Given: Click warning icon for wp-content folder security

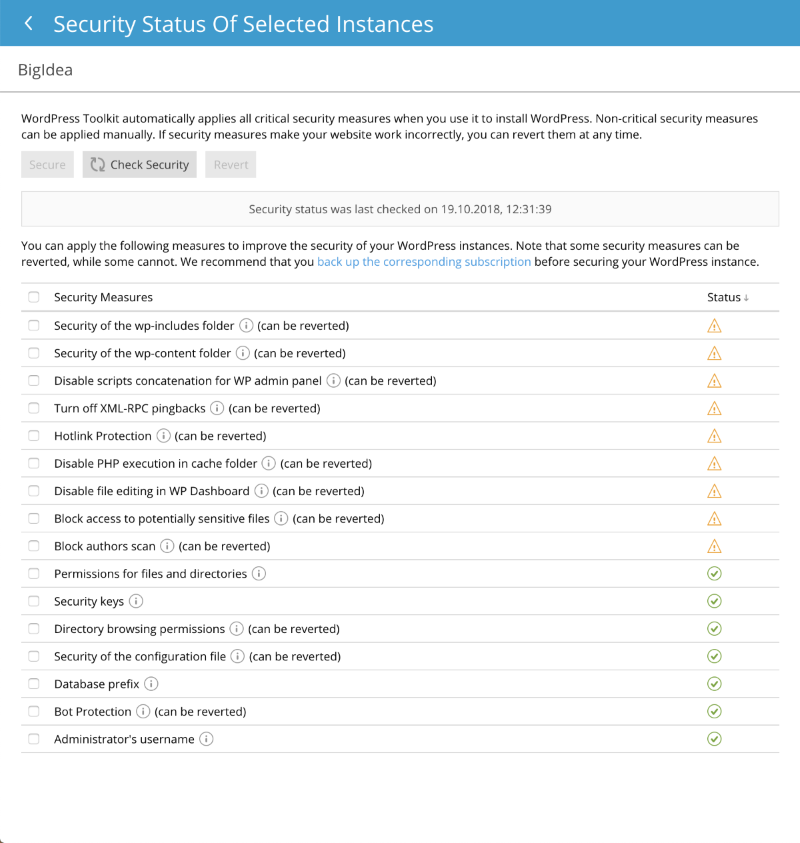Looking at the screenshot, I should point(714,353).
